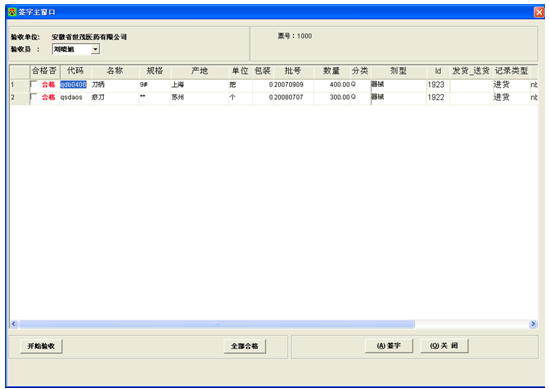This screenshot has width=549, height=389.
Task: Click the company name 安徽省世茂医药有限公司
Action: 89,37
